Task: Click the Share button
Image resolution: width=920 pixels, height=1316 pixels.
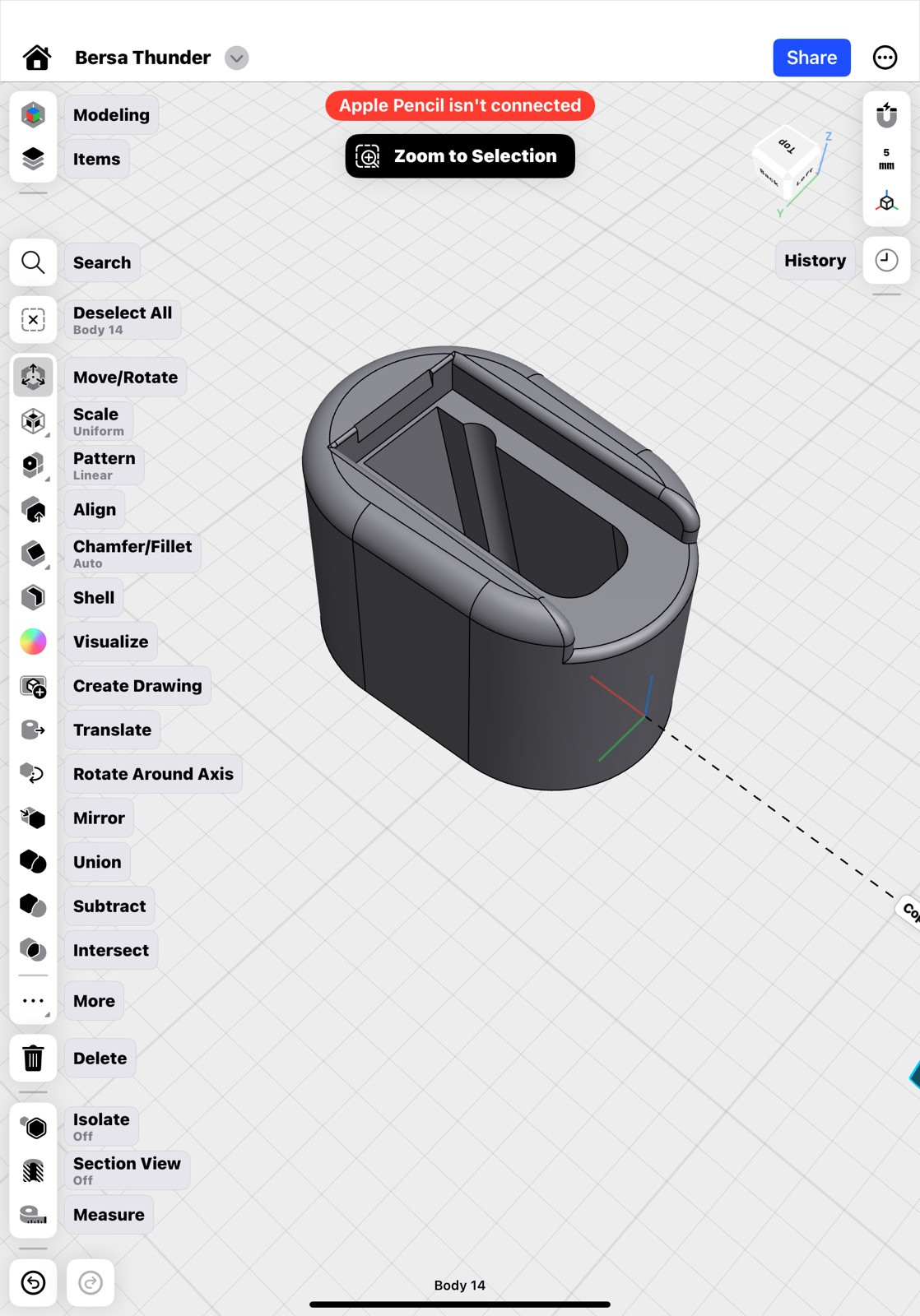Action: pos(811,58)
